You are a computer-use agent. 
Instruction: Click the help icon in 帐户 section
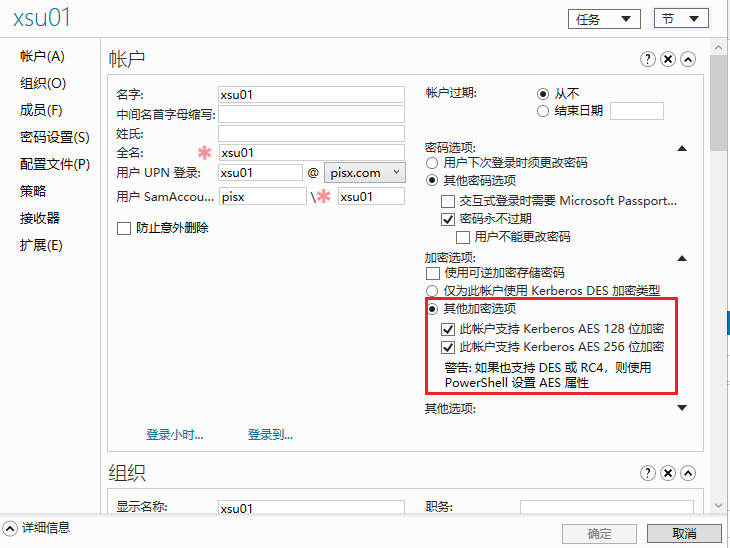[x=649, y=60]
